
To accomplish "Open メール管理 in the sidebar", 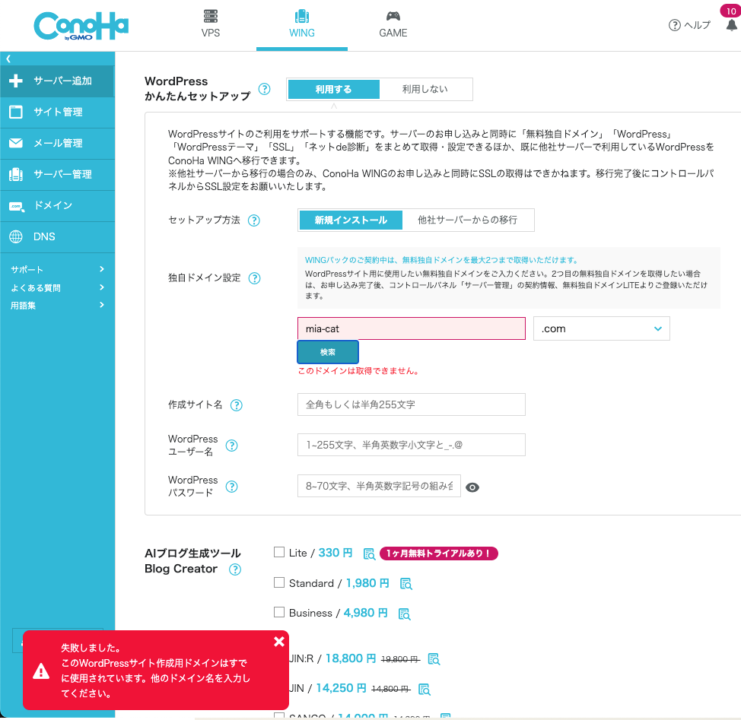I will click(57, 143).
